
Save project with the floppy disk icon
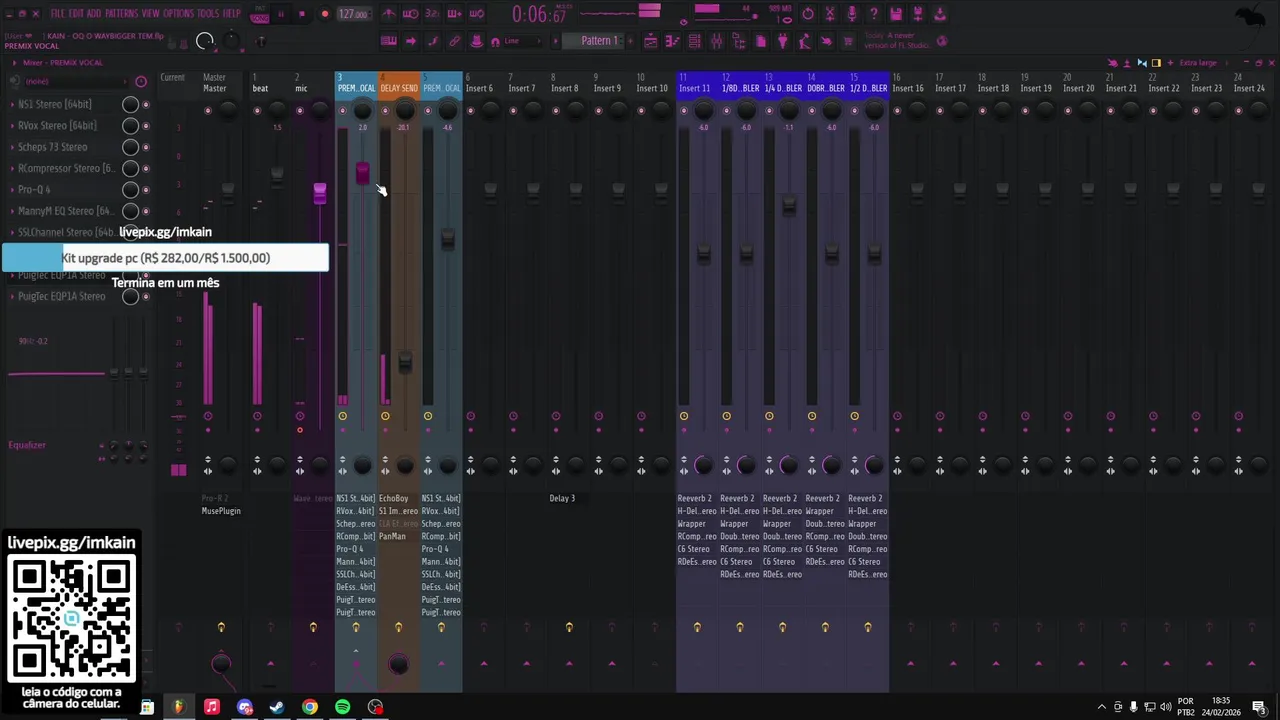point(896,14)
